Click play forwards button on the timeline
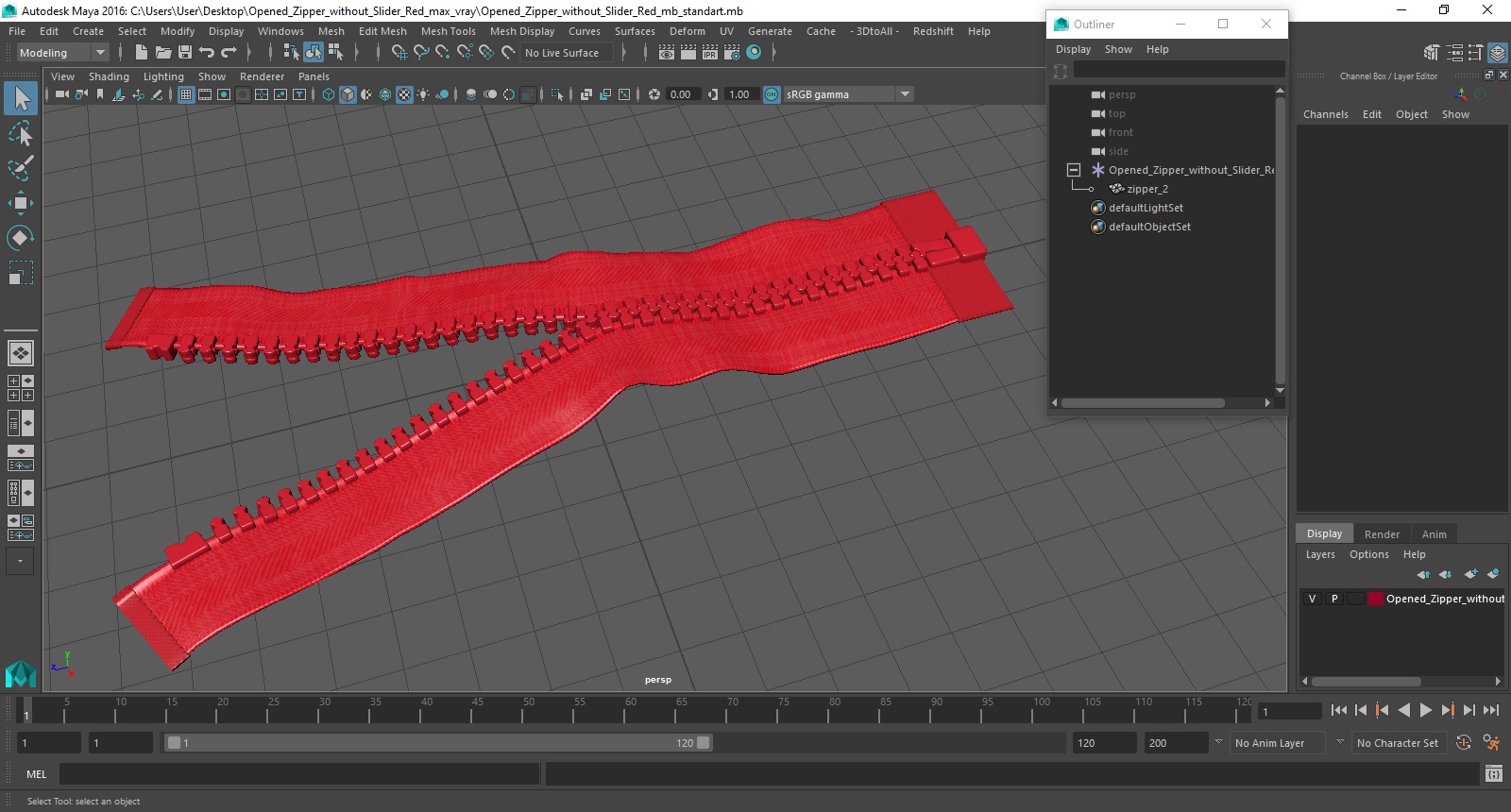1511x812 pixels. coord(1426,710)
